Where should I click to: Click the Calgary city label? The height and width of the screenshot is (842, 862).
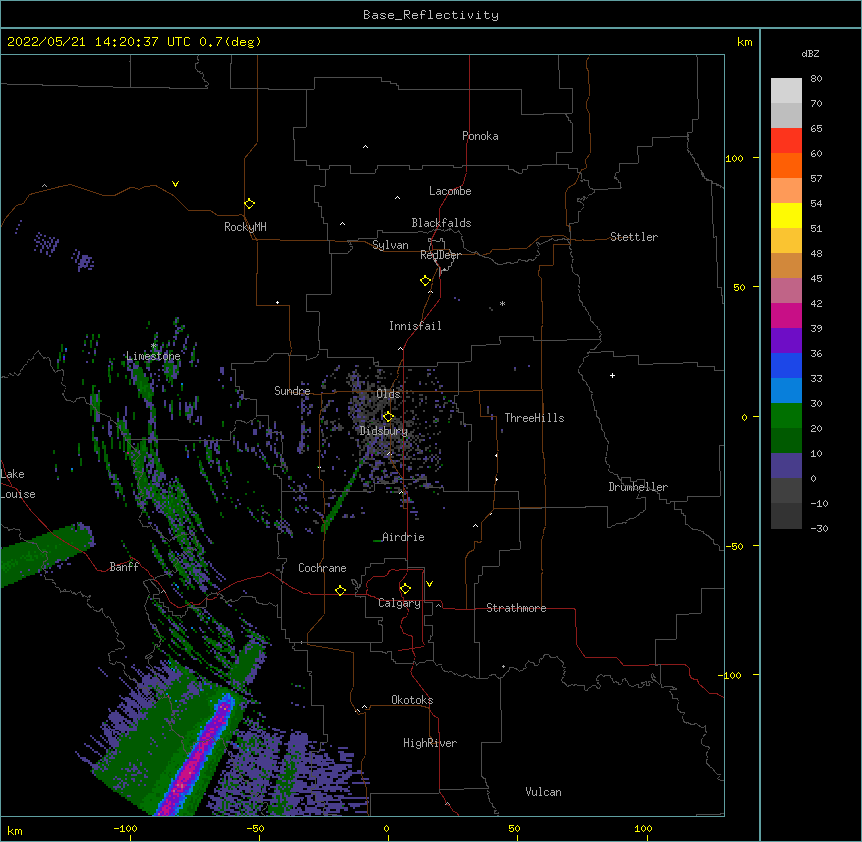[x=399, y=603]
